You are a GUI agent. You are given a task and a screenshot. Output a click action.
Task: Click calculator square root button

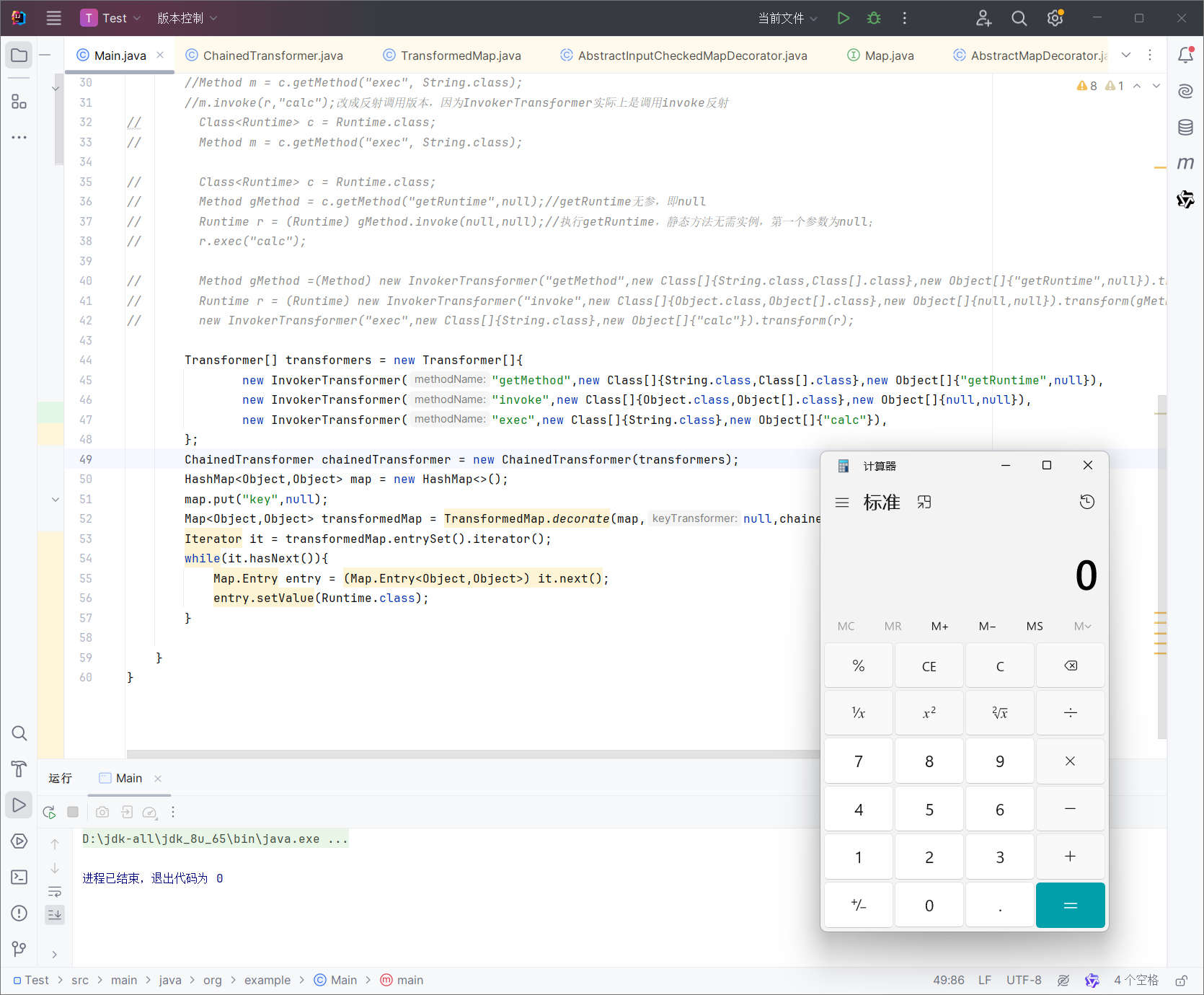pyautogui.click(x=999, y=712)
